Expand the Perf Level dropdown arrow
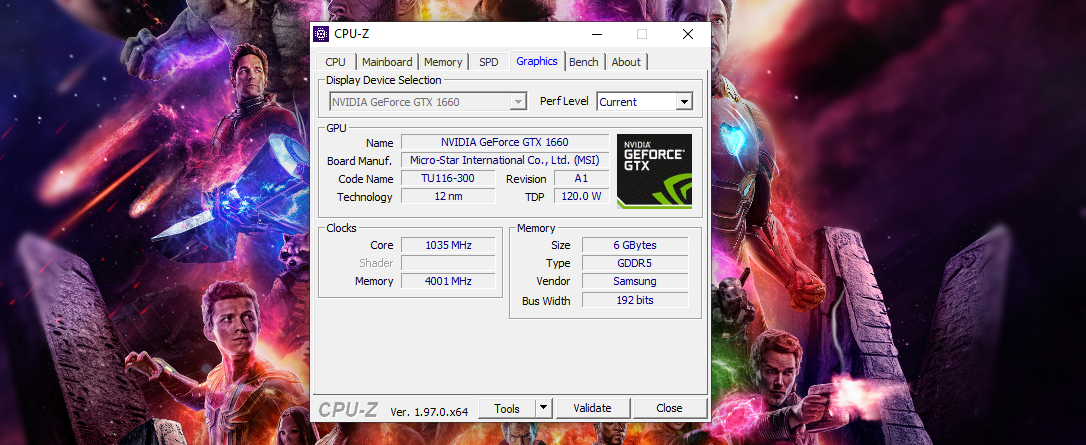The width and height of the screenshot is (1086, 445). click(684, 102)
